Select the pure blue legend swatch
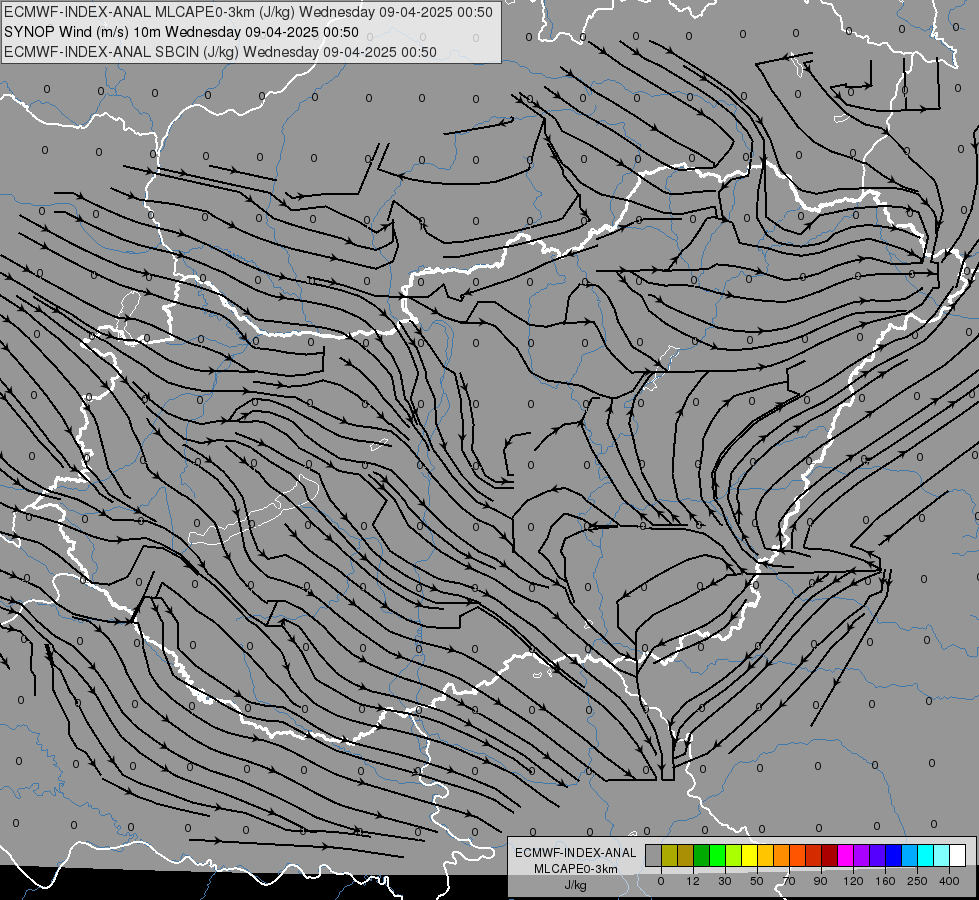 pos(893,856)
